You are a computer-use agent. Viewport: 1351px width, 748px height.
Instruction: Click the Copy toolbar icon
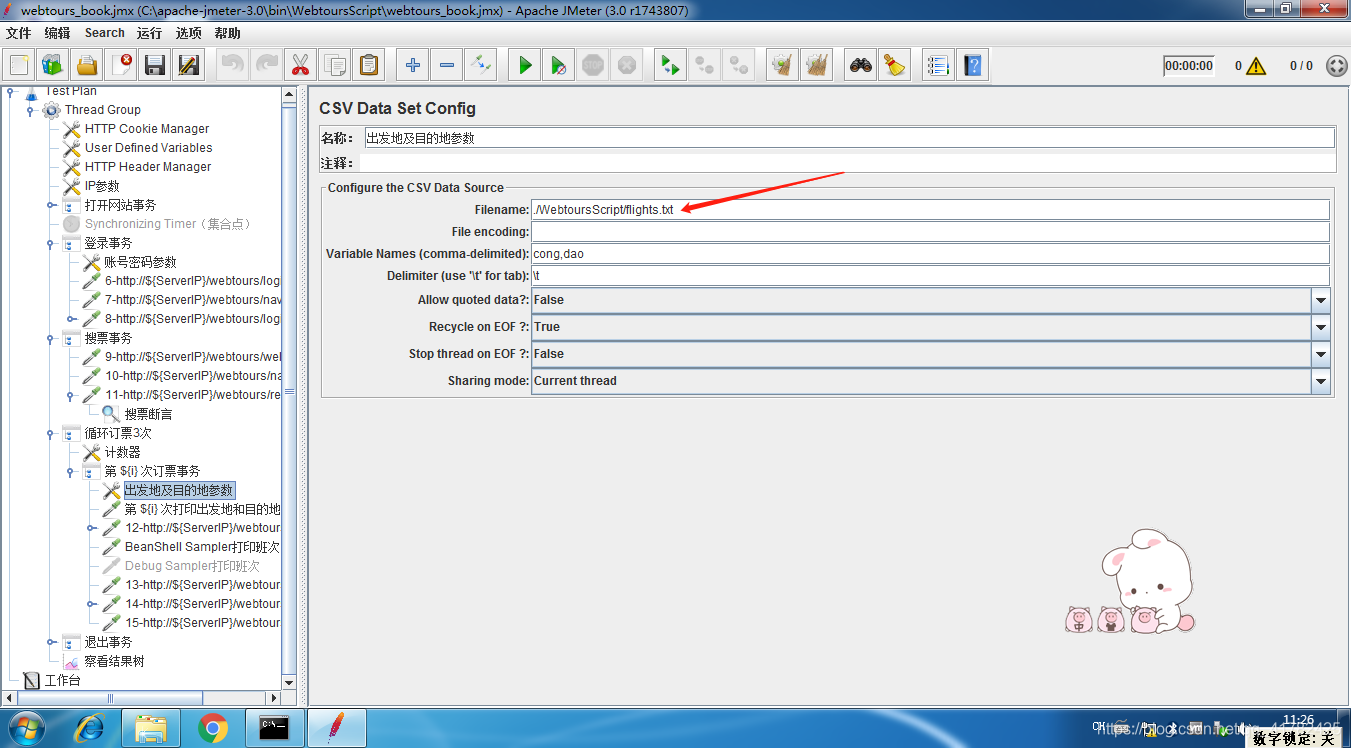334,66
